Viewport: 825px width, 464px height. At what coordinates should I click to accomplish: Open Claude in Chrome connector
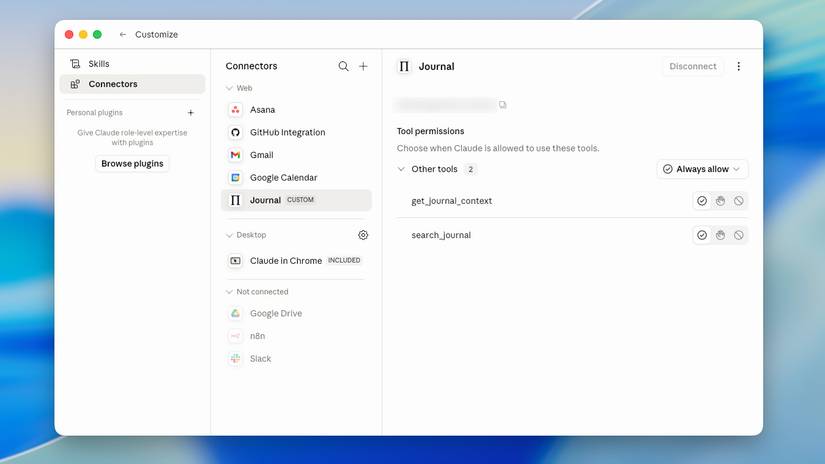coord(296,260)
